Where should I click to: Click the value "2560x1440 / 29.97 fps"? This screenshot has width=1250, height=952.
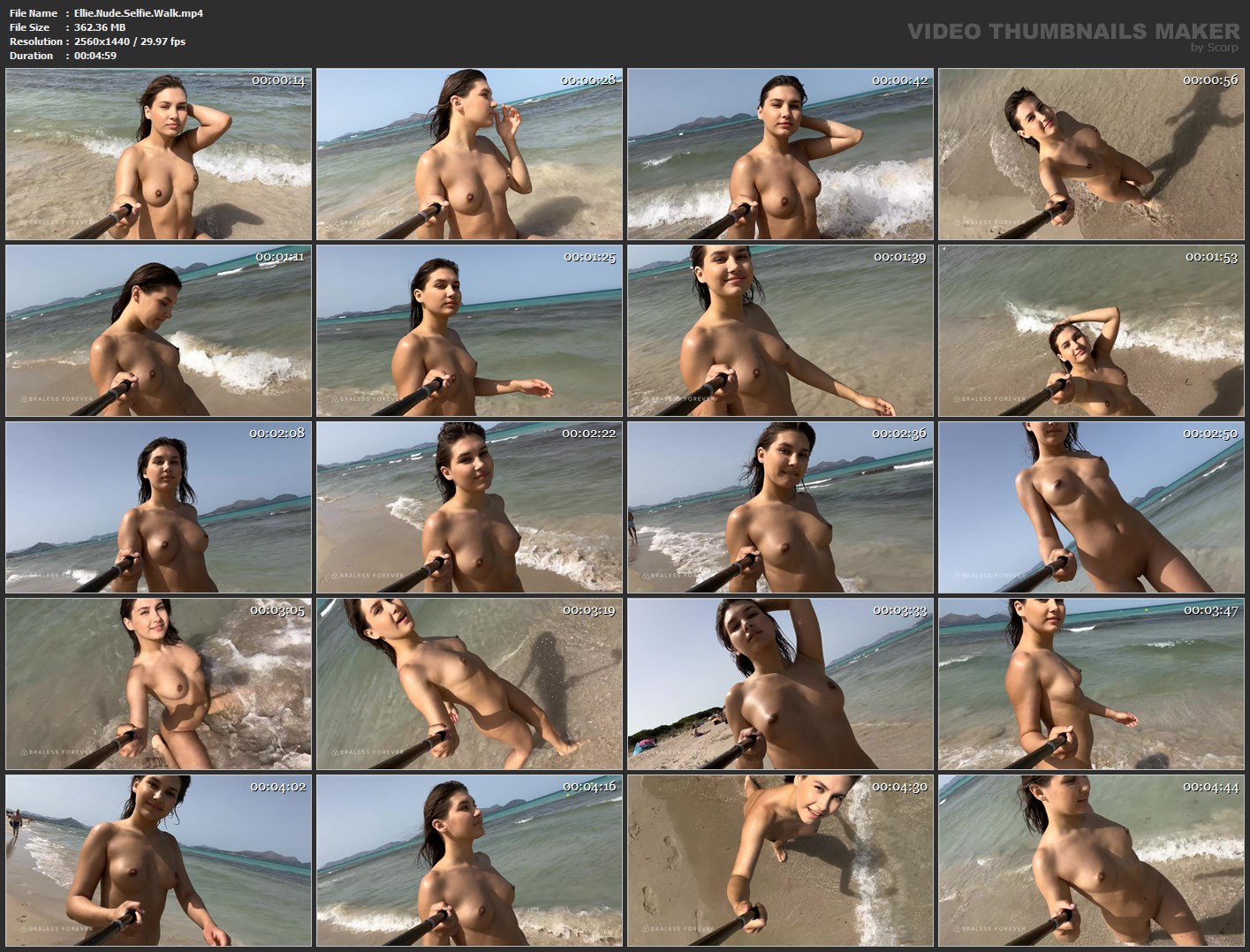pyautogui.click(x=130, y=42)
